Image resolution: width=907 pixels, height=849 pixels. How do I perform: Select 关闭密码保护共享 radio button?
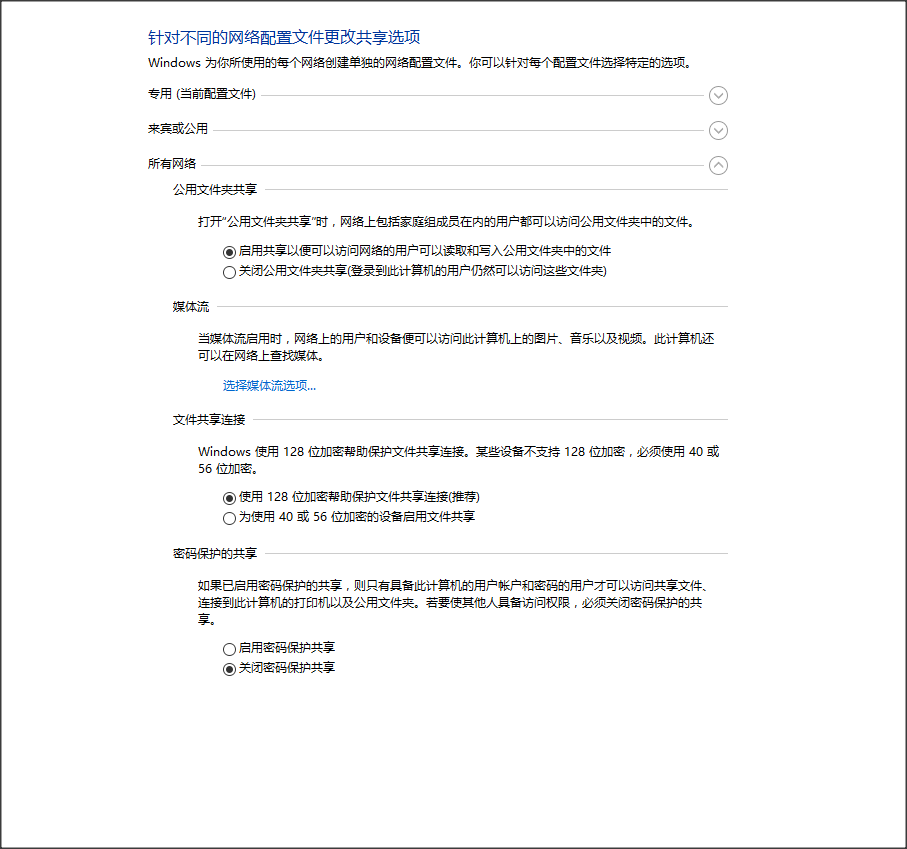point(229,669)
